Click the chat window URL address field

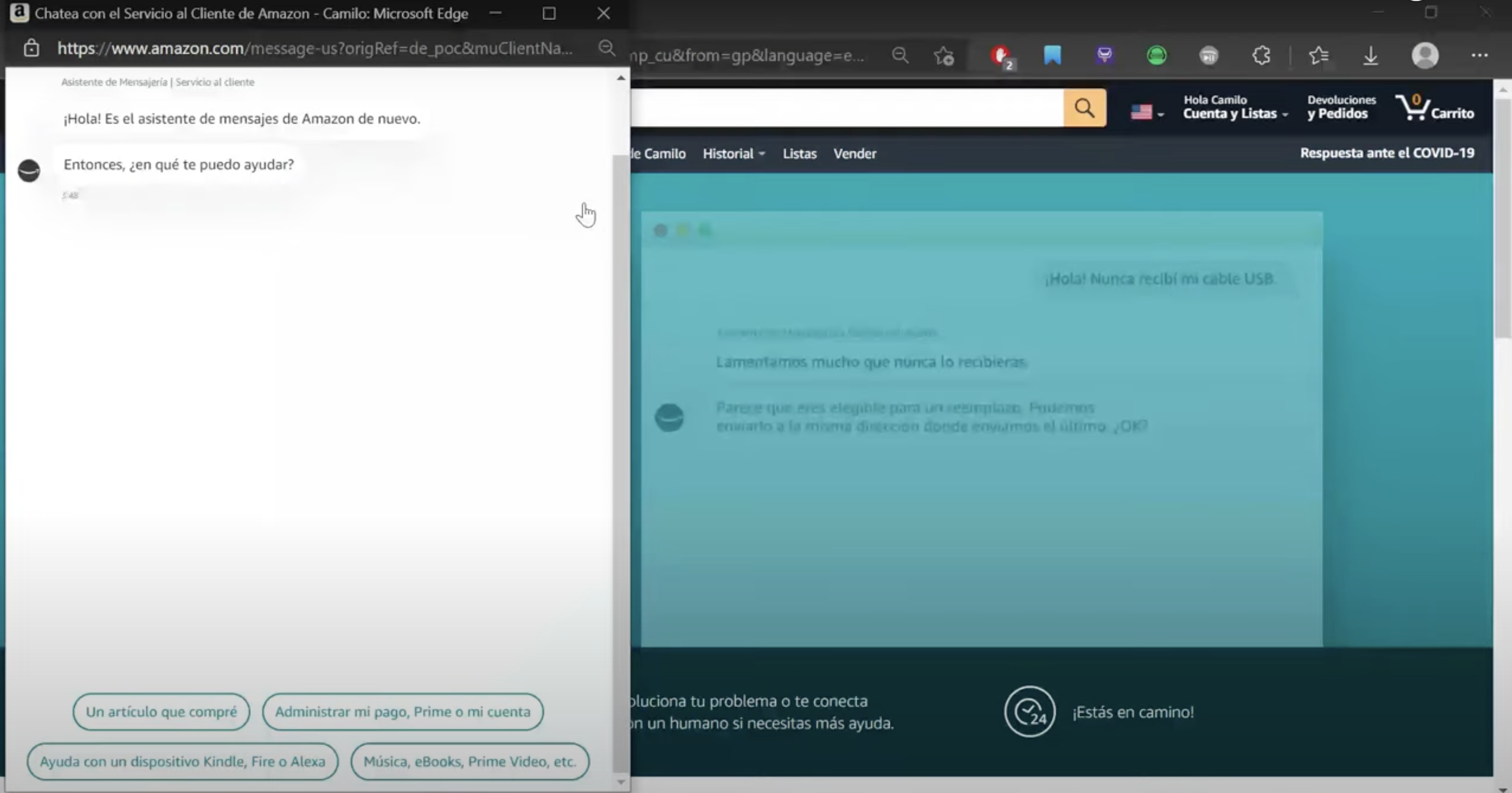(x=315, y=48)
